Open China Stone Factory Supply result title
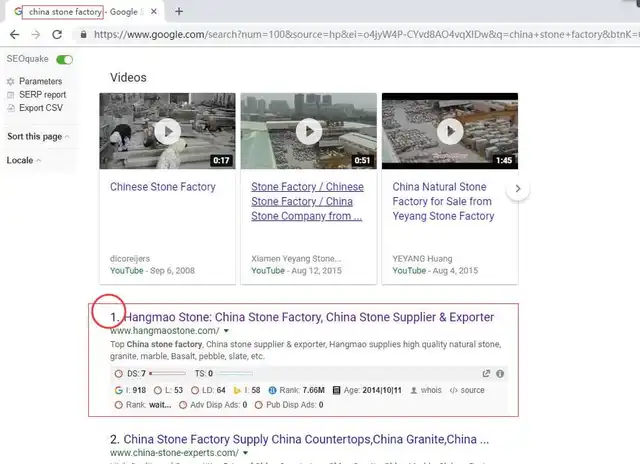 coord(306,439)
